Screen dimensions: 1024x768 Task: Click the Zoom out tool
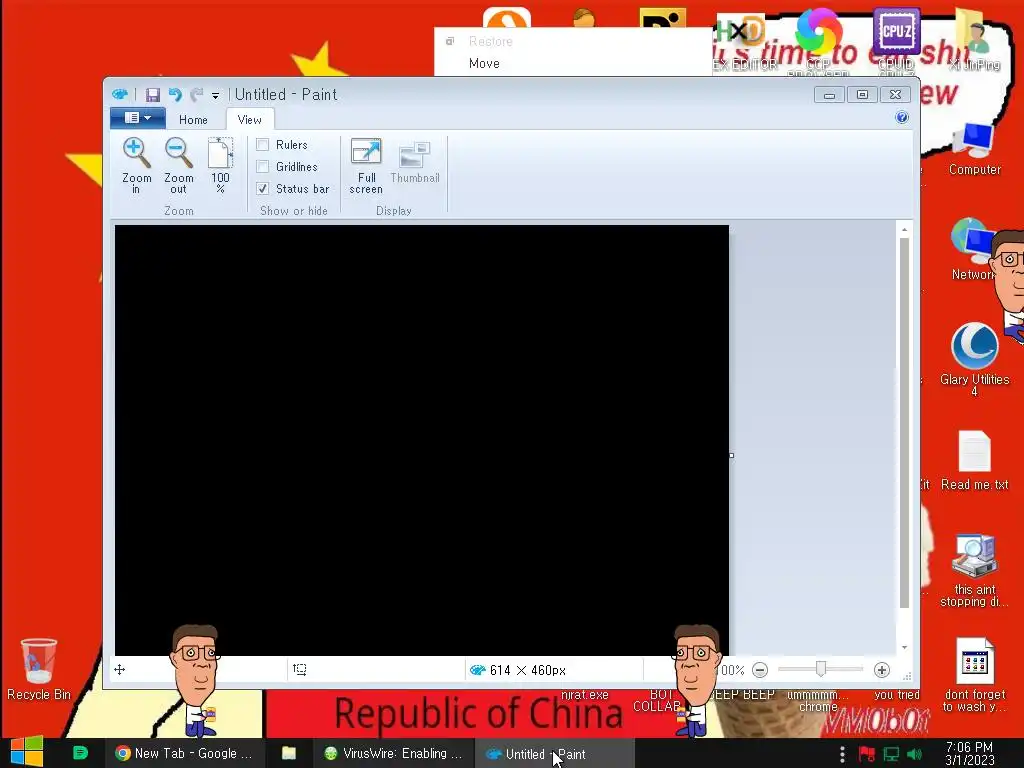pos(178,165)
